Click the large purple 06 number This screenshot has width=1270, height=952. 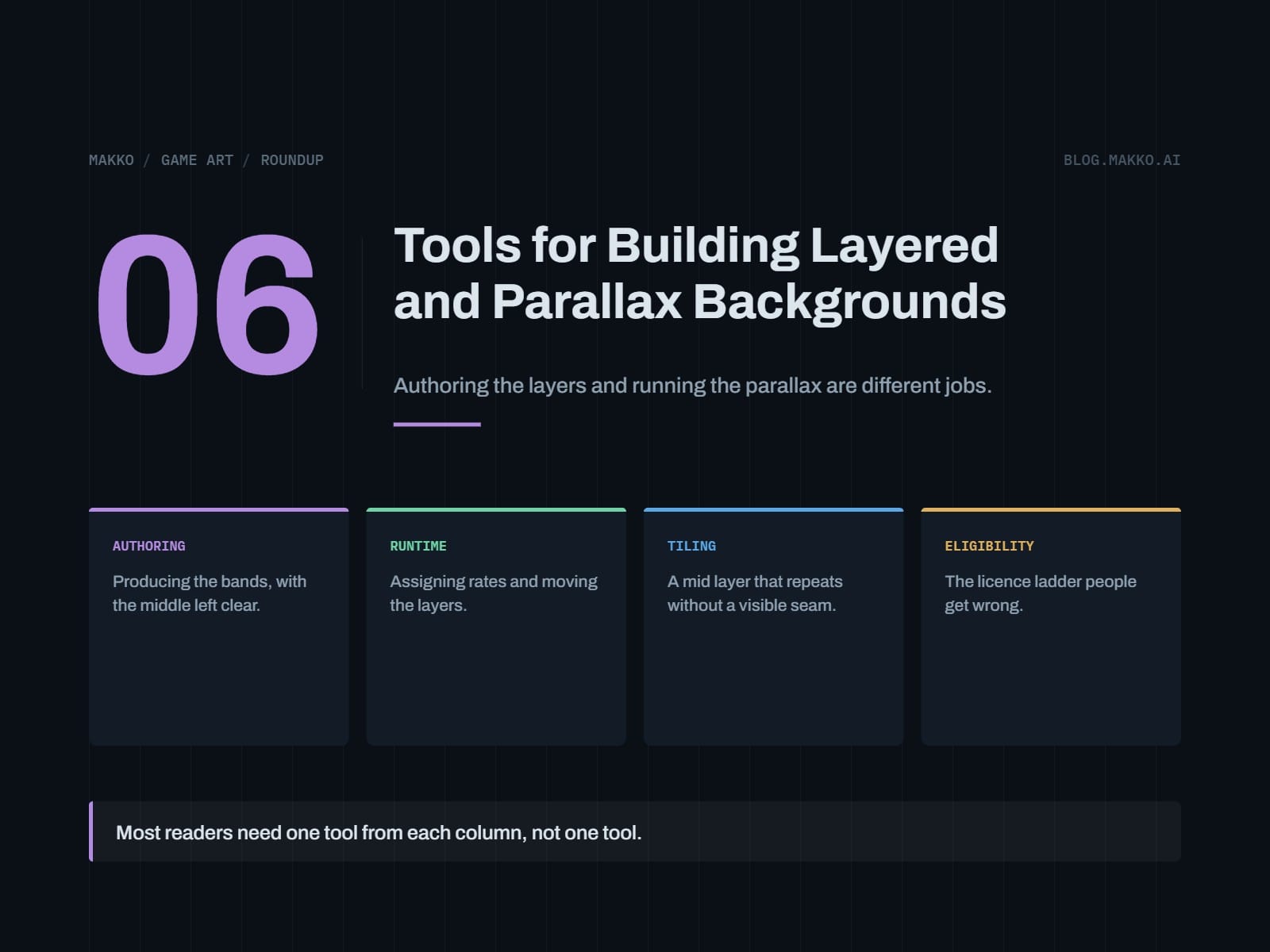(x=207, y=305)
